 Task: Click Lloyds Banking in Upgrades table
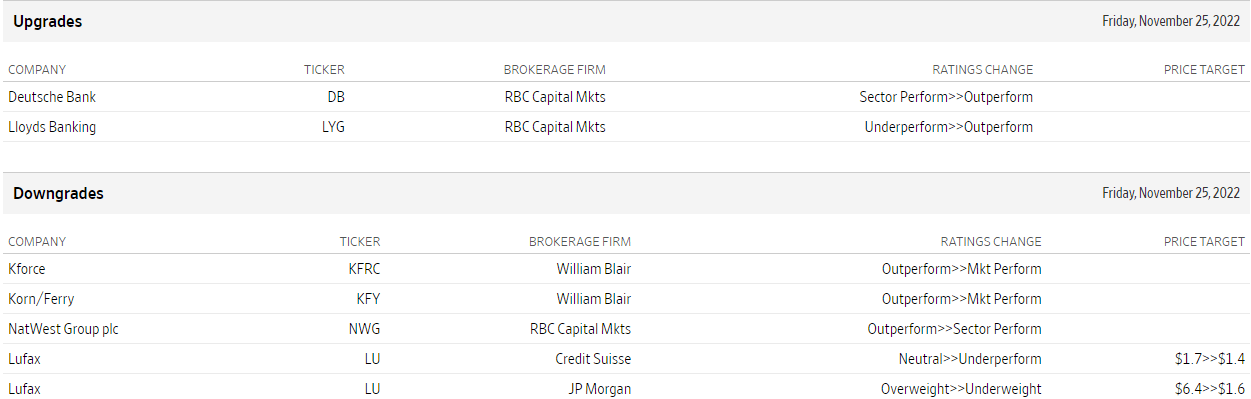pos(52,127)
